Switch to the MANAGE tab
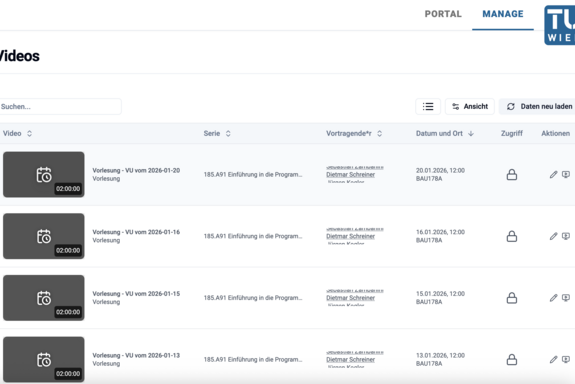The width and height of the screenshot is (575, 384). click(x=503, y=14)
